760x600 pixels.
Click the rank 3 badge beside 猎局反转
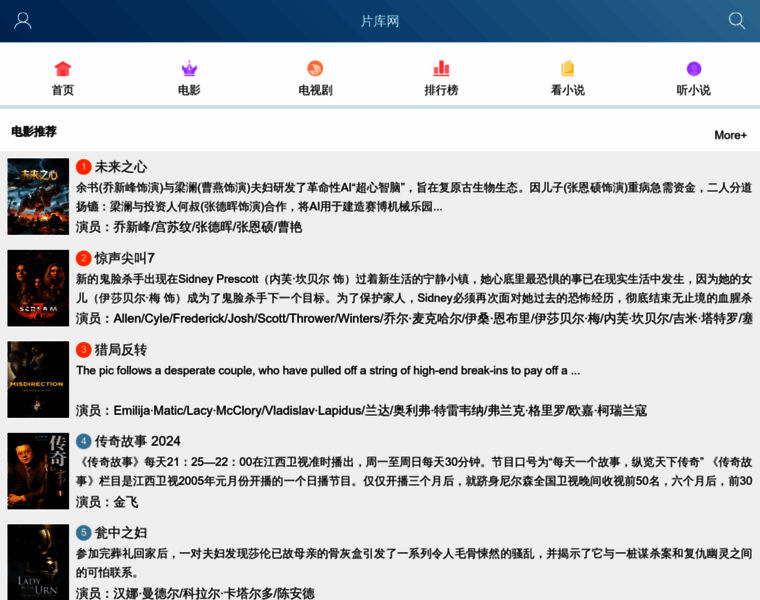tap(84, 349)
